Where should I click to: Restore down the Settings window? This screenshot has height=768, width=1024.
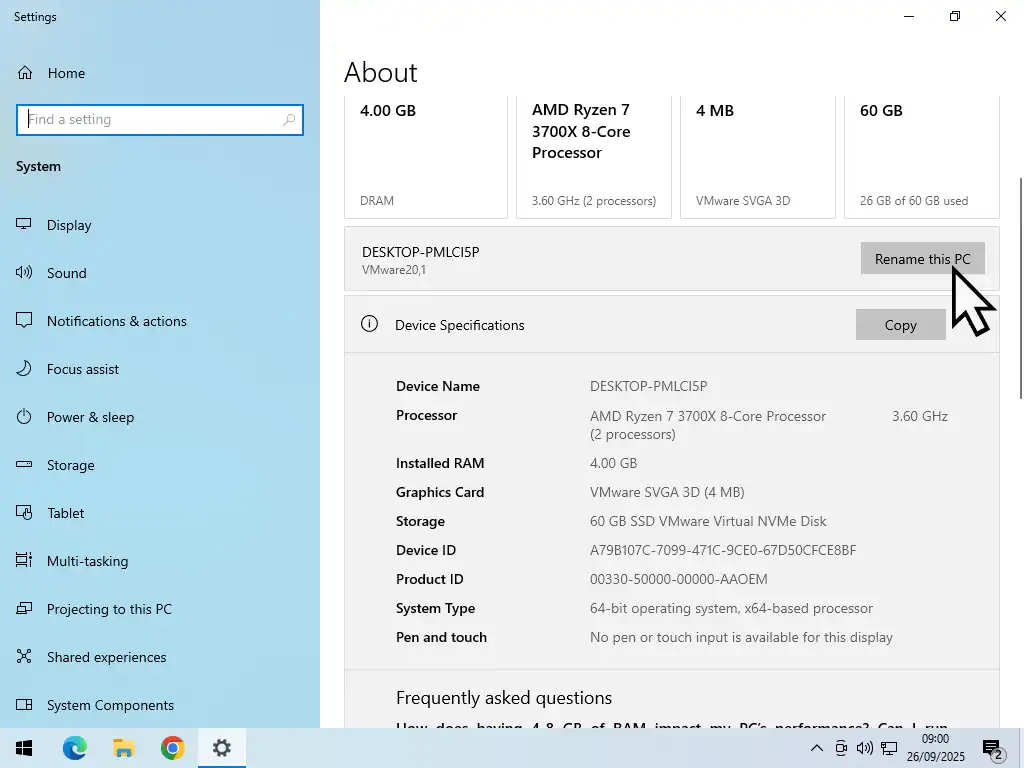955,16
